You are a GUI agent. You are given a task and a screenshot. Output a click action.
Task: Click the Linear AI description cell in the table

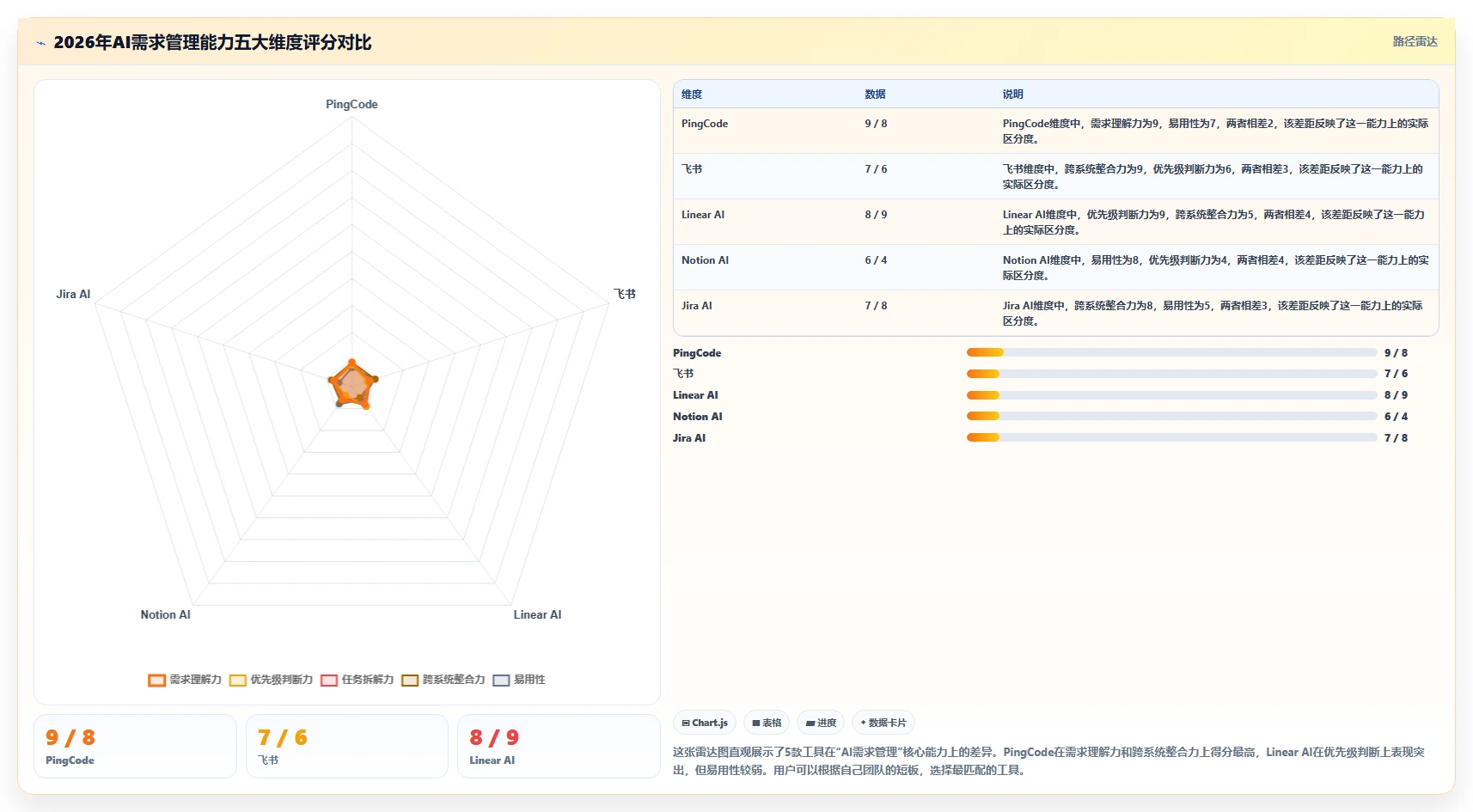click(x=1215, y=223)
